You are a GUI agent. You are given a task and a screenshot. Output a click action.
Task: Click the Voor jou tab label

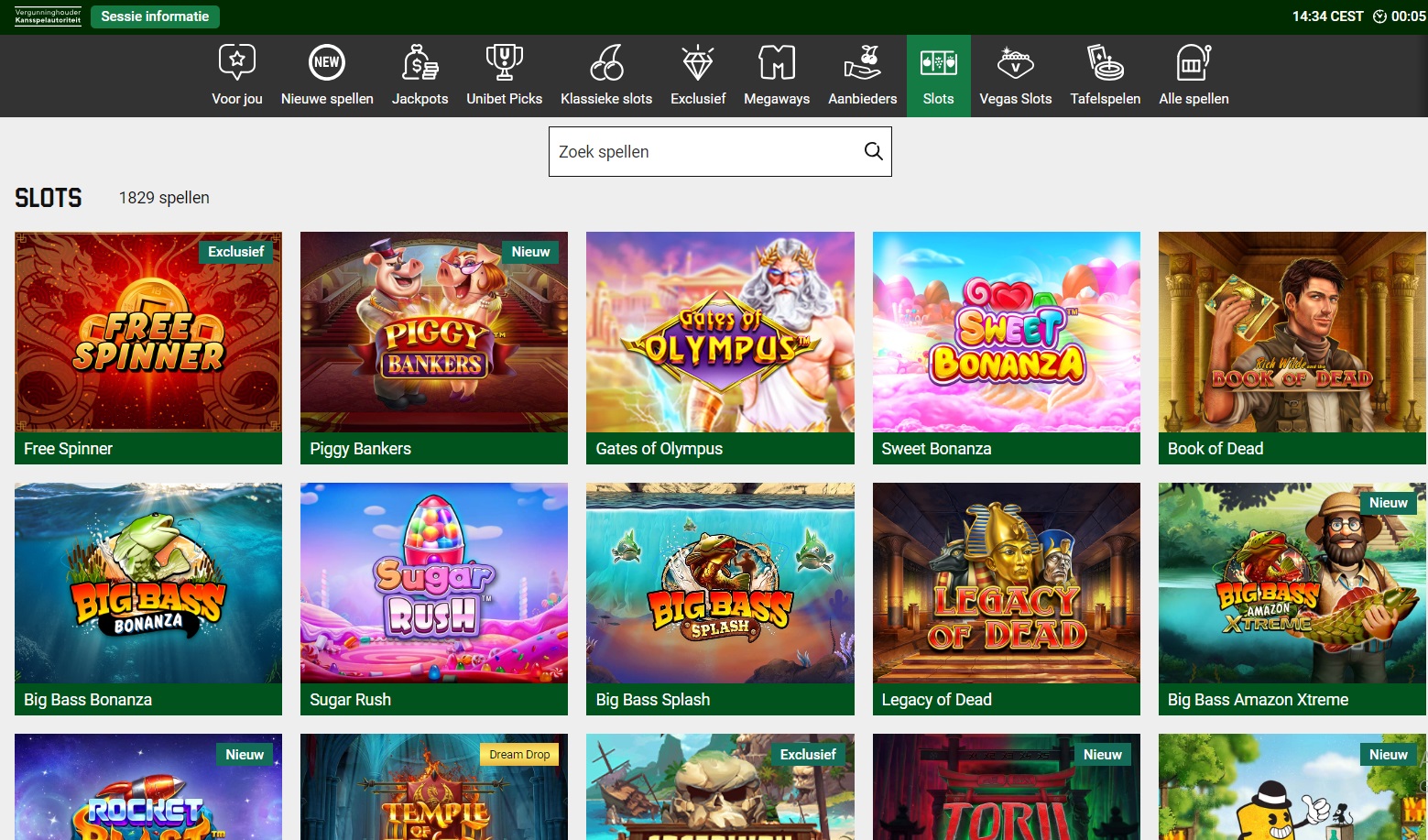click(x=237, y=99)
